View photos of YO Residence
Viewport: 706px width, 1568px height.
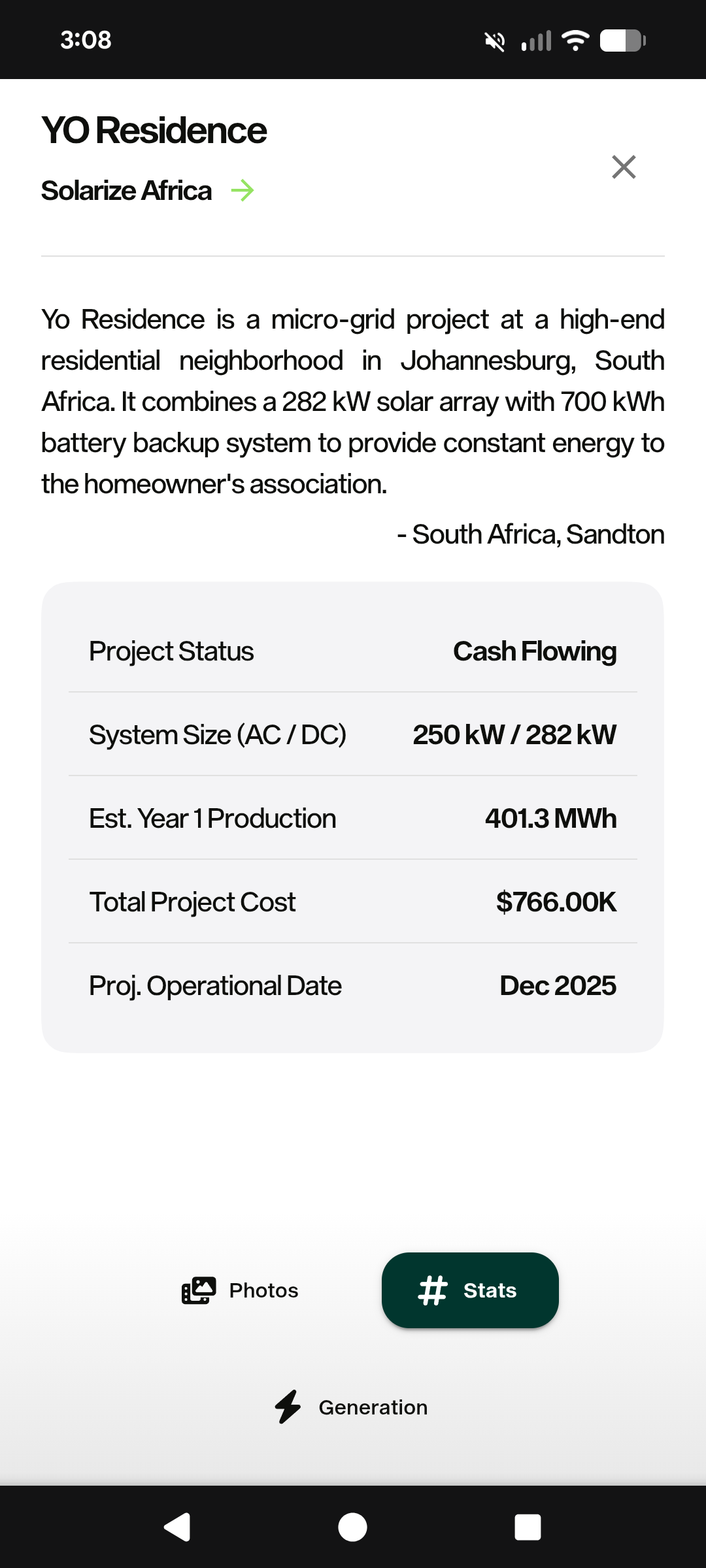(x=239, y=1290)
